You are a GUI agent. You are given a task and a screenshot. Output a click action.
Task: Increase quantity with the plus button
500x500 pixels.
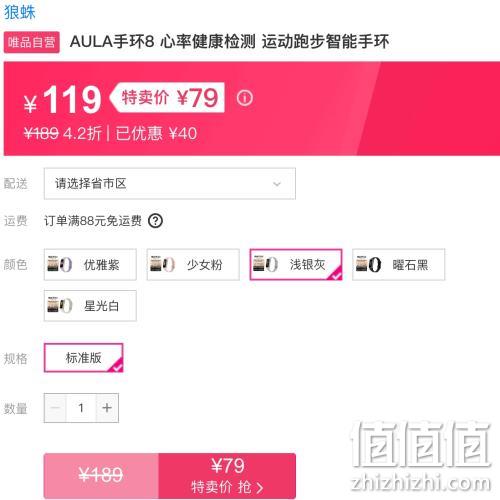point(107,408)
